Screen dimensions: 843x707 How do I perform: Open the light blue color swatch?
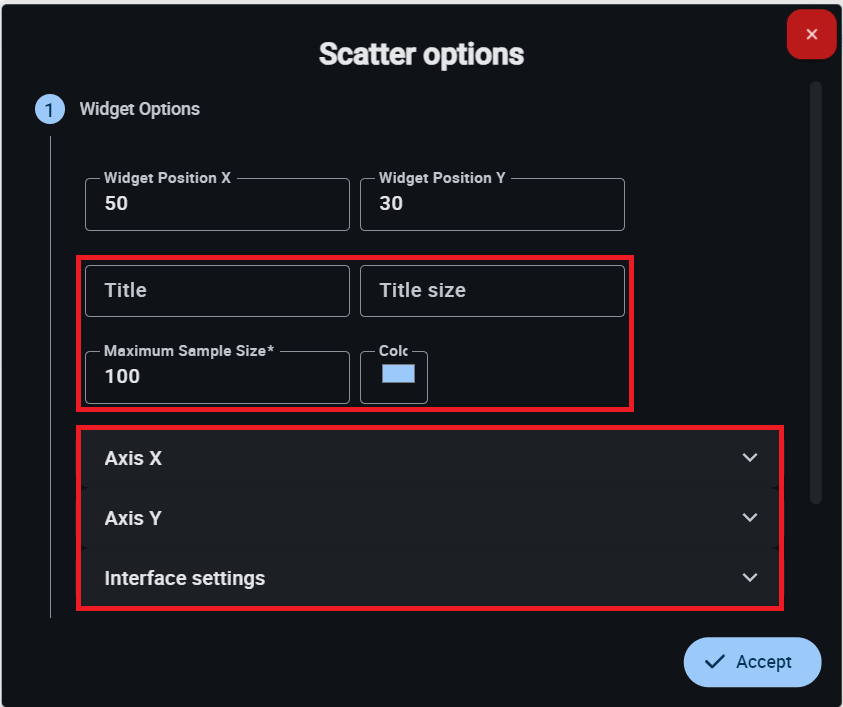click(398, 374)
